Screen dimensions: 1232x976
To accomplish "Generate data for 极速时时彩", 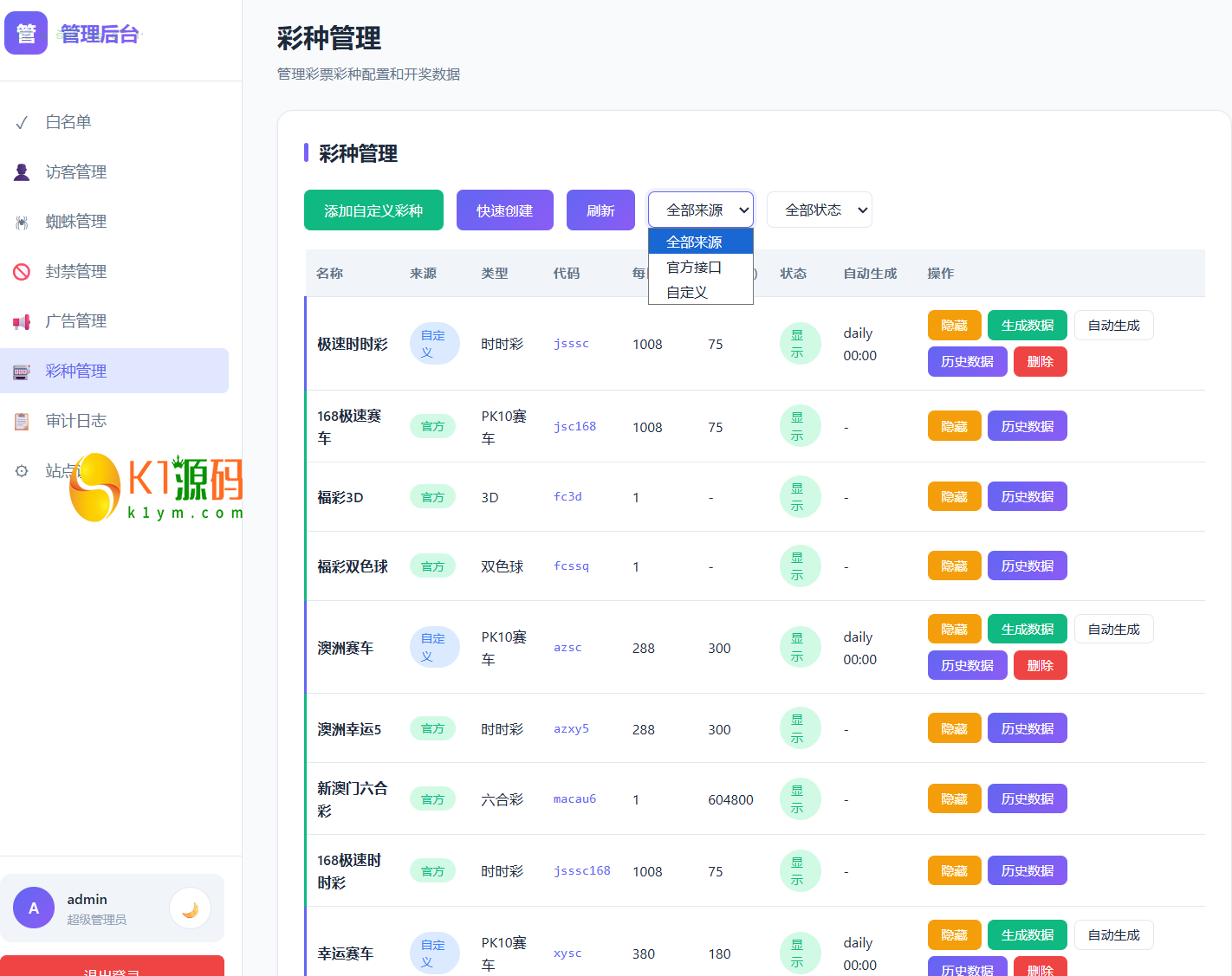I will (x=1028, y=326).
